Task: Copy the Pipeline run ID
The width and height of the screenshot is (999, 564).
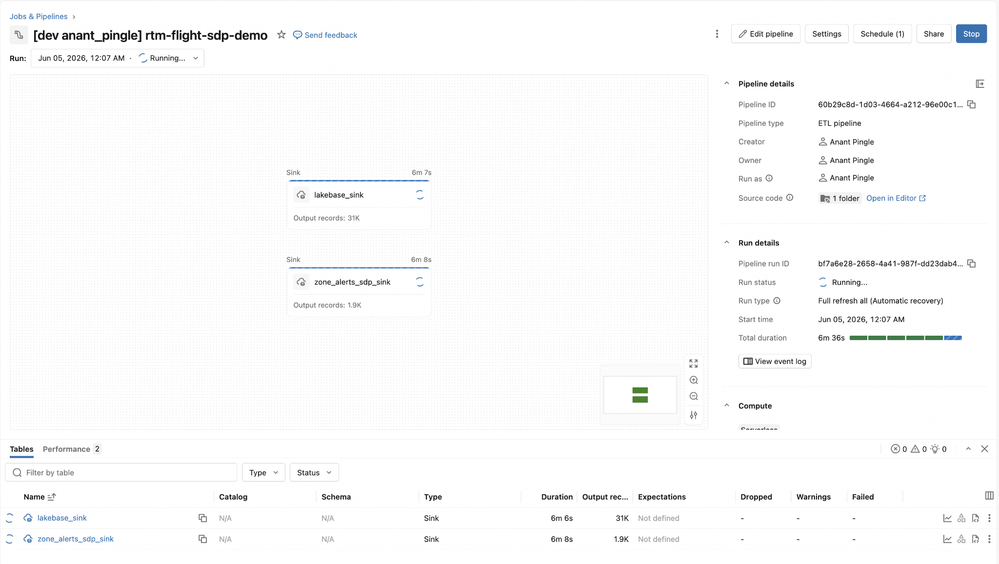Action: click(971, 263)
